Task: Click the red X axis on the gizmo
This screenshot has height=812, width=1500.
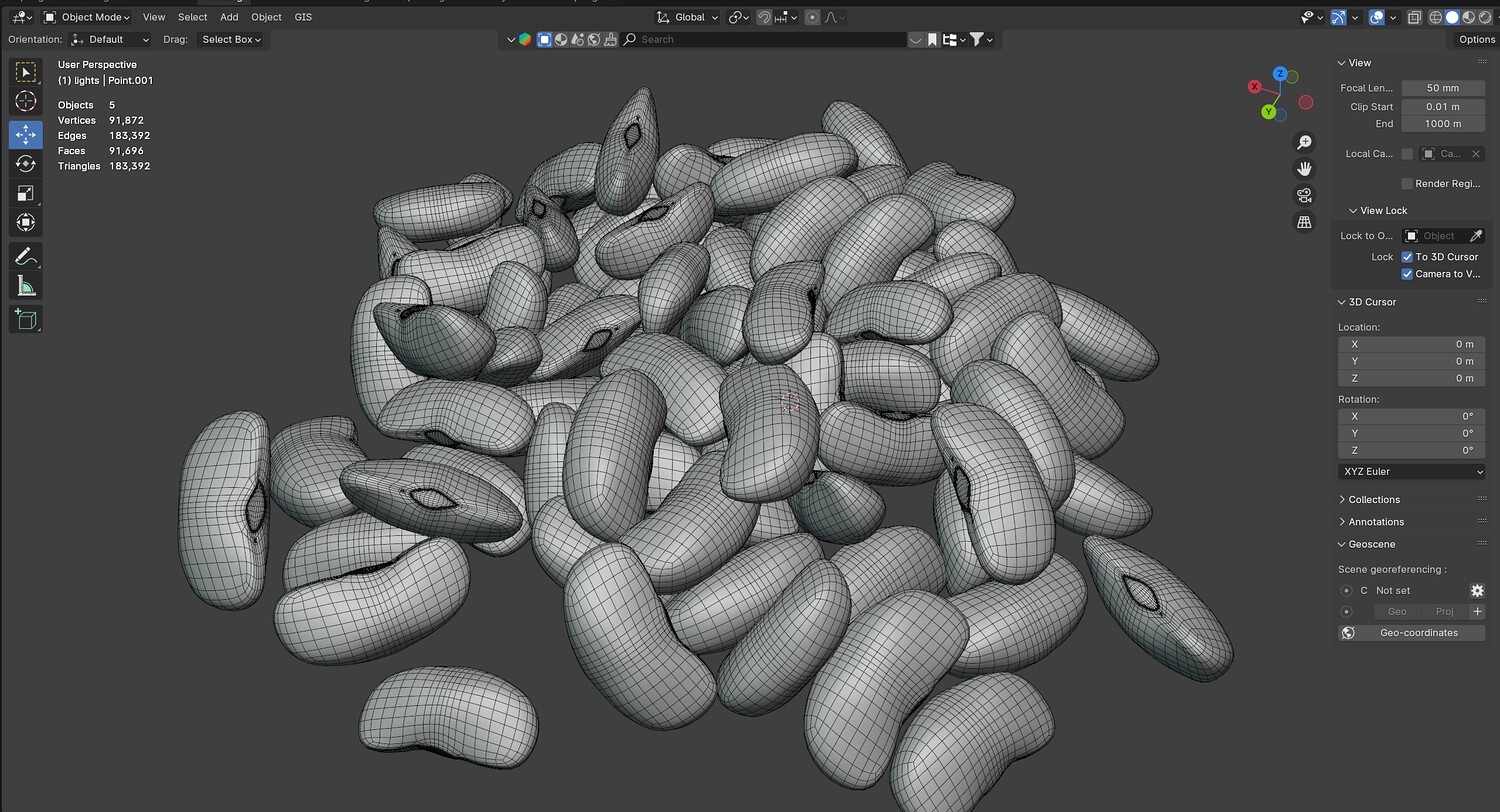Action: click(1255, 87)
